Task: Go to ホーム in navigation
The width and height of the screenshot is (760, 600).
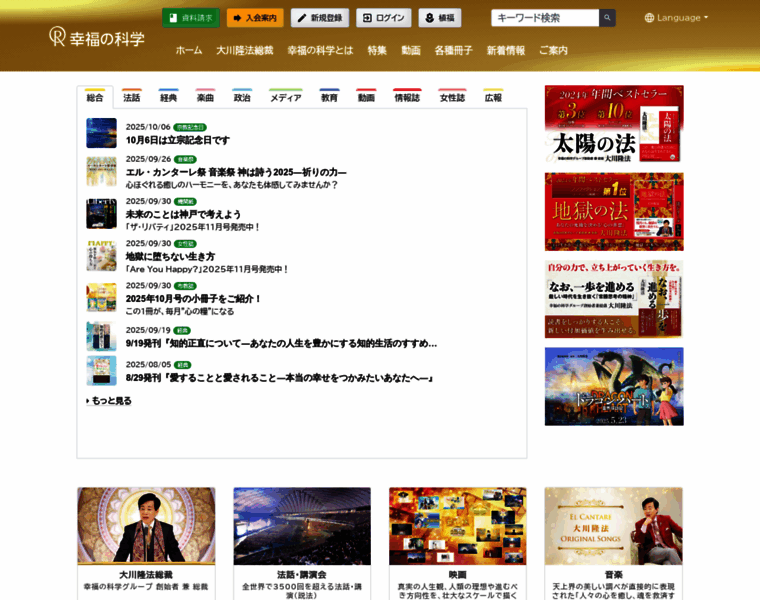Action: [x=189, y=50]
